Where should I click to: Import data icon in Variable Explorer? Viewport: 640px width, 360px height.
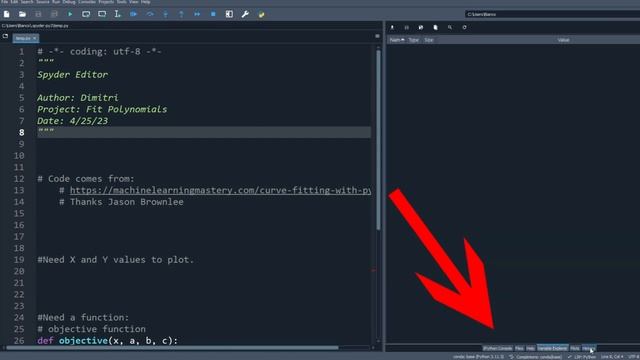[x=392, y=27]
